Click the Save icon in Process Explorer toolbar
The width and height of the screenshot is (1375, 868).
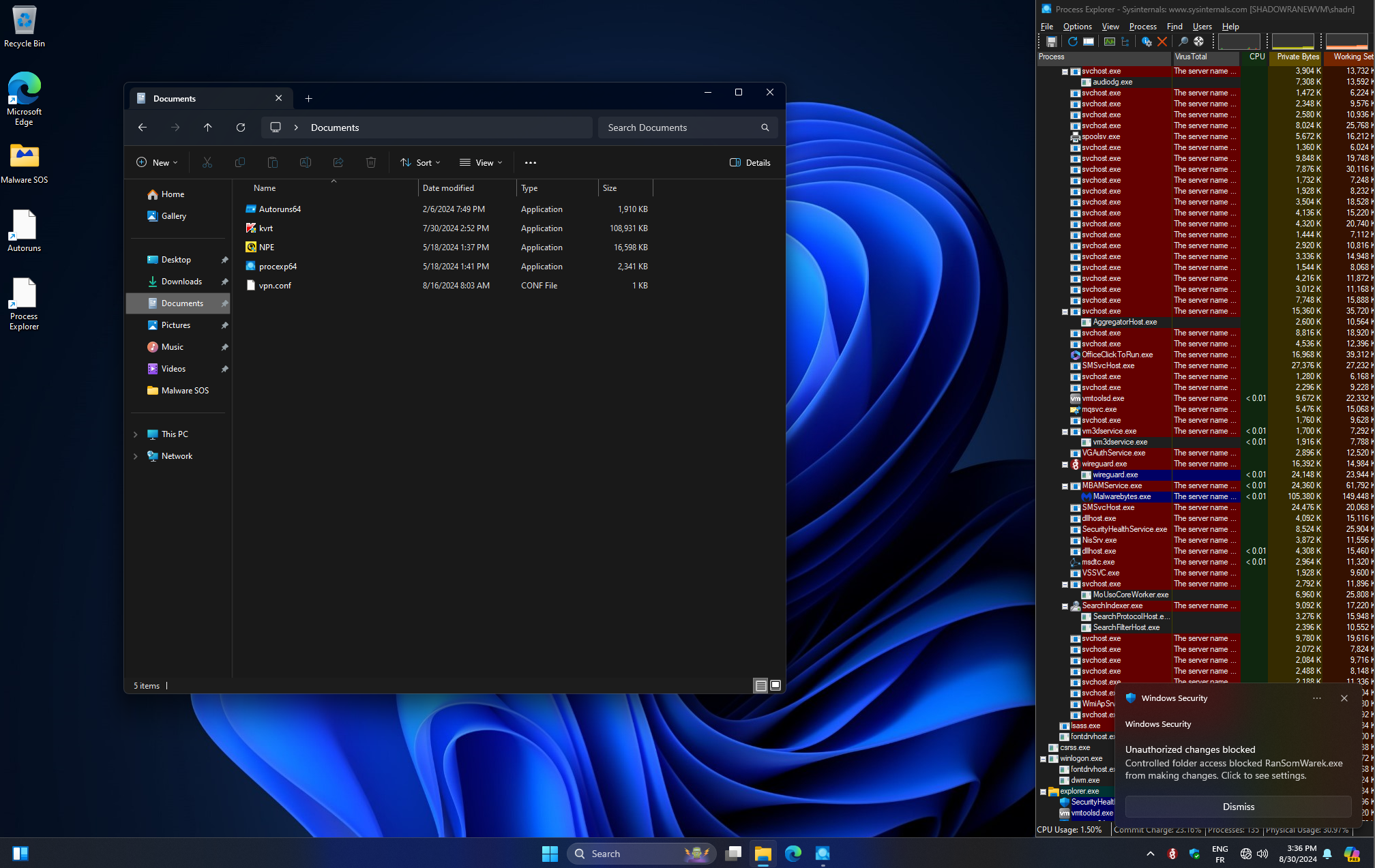(1051, 42)
